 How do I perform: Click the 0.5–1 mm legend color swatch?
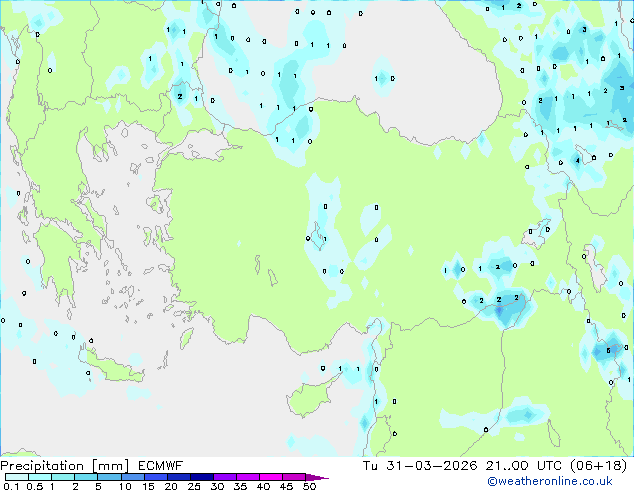pos(40,477)
